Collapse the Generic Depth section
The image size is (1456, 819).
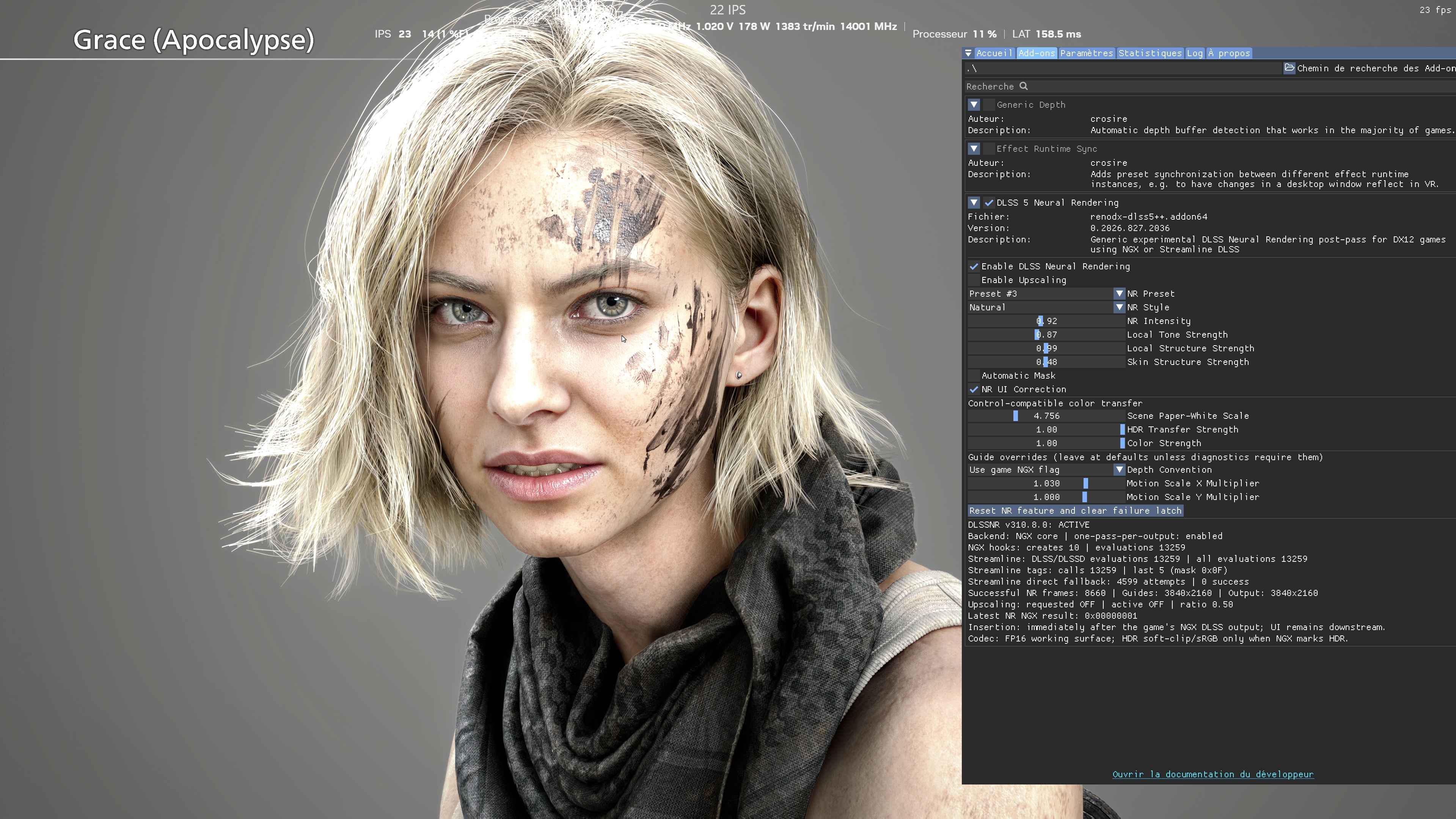[973, 105]
